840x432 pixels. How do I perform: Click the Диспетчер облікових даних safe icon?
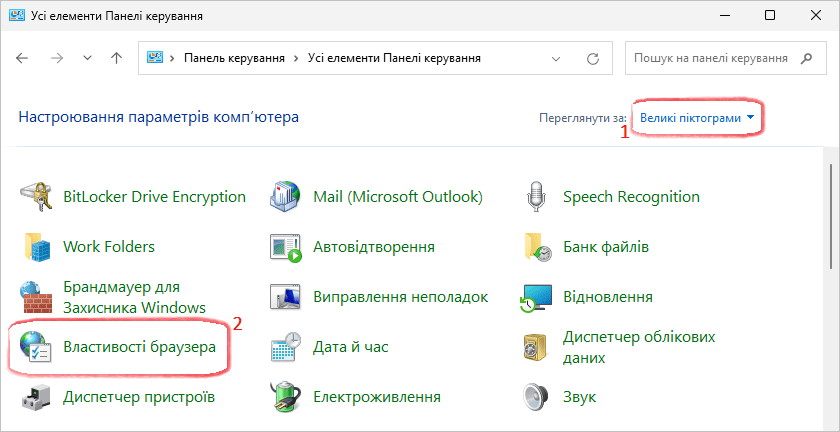[536, 347]
